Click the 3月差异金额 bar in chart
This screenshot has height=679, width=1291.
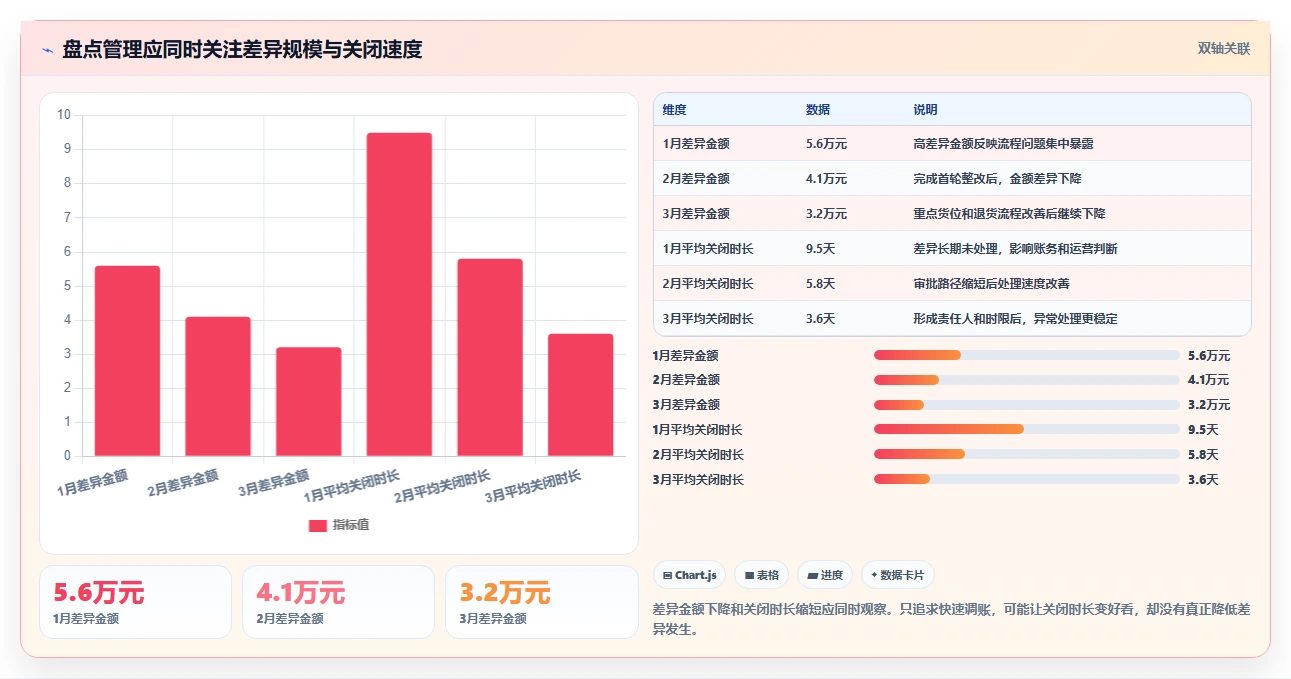pyautogui.click(x=309, y=402)
